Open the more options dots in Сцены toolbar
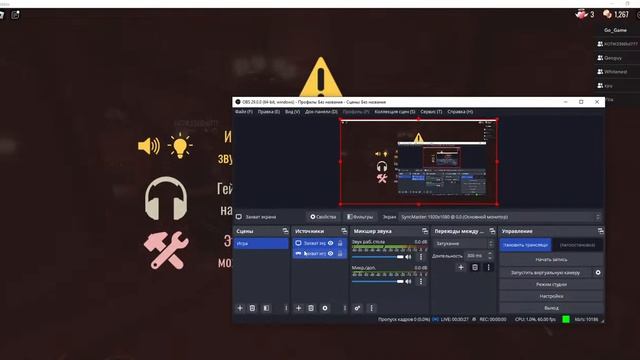The image size is (640, 360). click(x=286, y=308)
